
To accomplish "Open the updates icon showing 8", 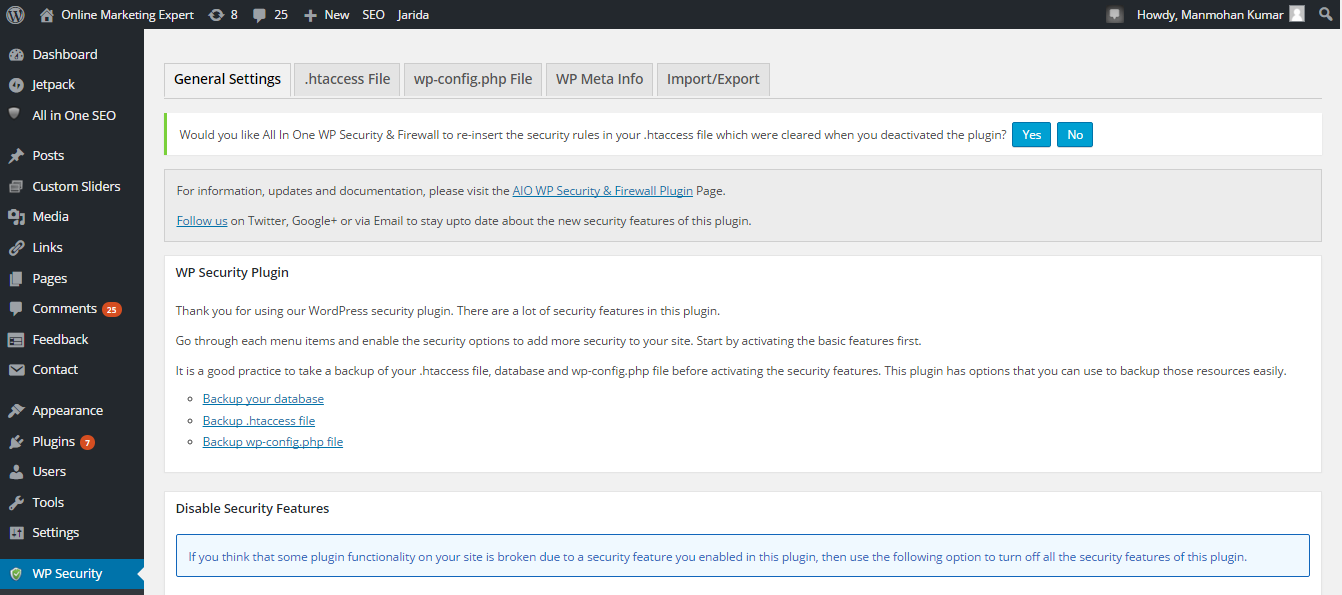I will (x=216, y=15).
